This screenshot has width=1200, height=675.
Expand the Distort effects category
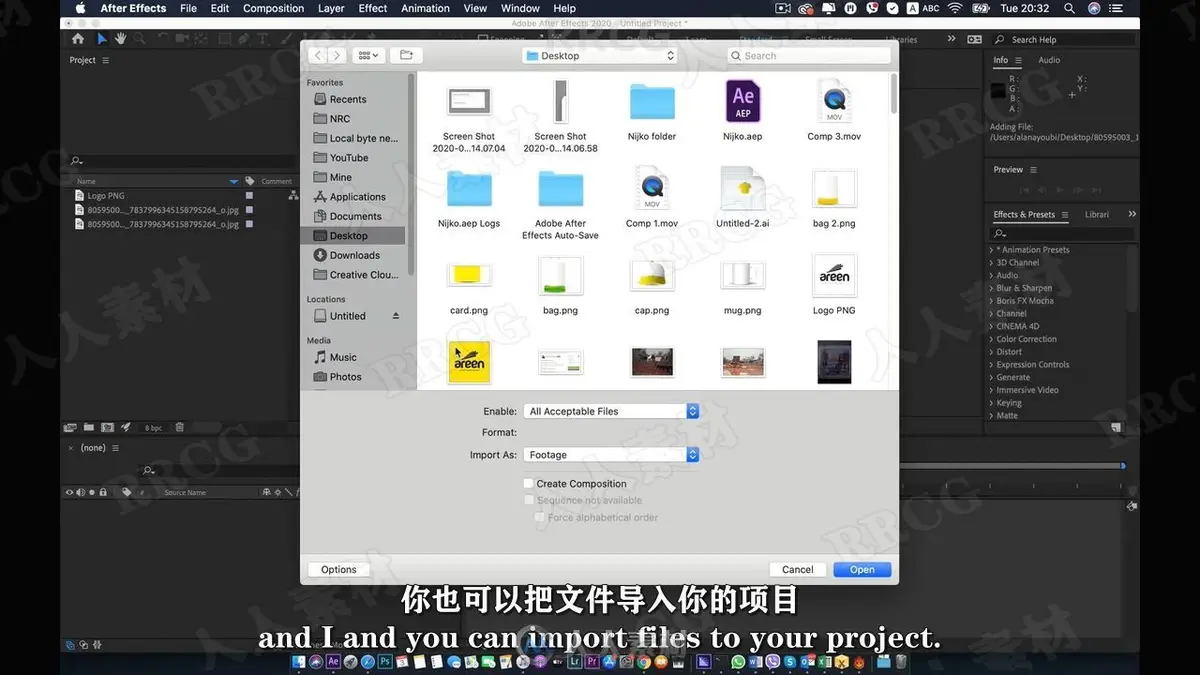(992, 352)
